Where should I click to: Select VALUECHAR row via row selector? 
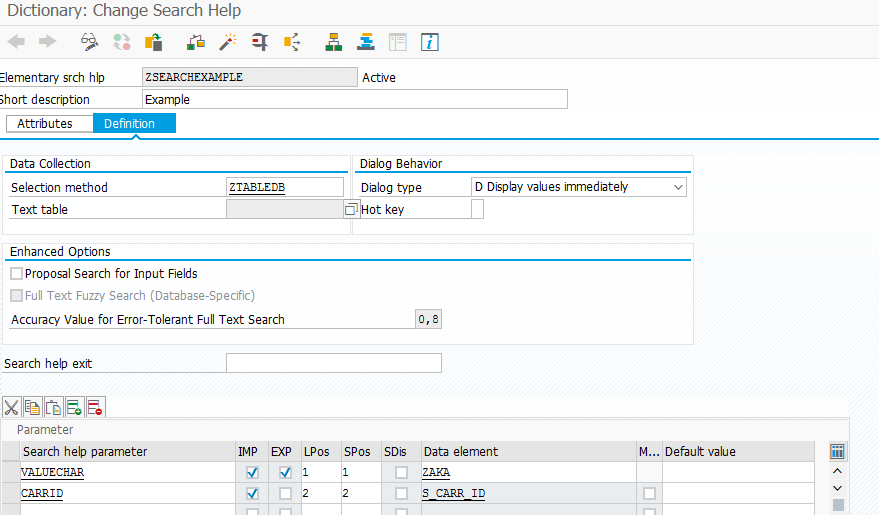click(11, 472)
